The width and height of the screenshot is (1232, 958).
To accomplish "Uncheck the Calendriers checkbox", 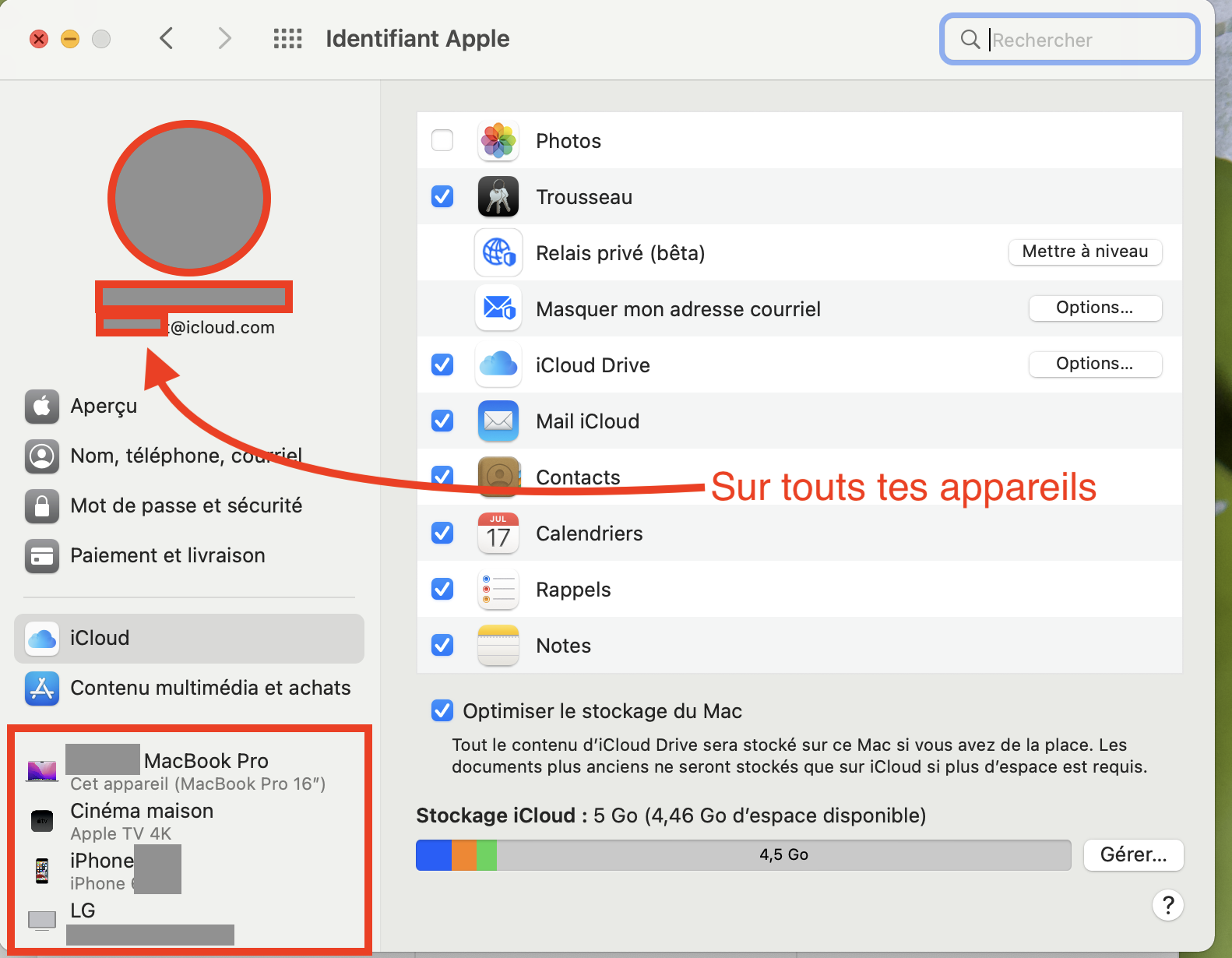I will [x=442, y=533].
